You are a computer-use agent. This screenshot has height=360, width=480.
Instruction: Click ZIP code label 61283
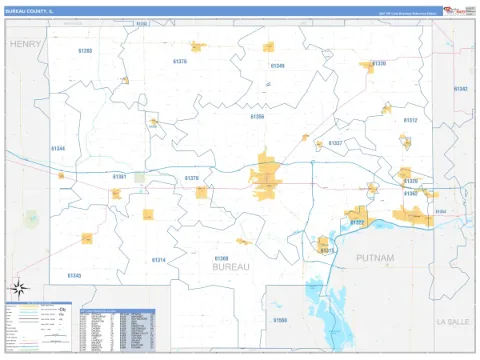tap(85, 51)
